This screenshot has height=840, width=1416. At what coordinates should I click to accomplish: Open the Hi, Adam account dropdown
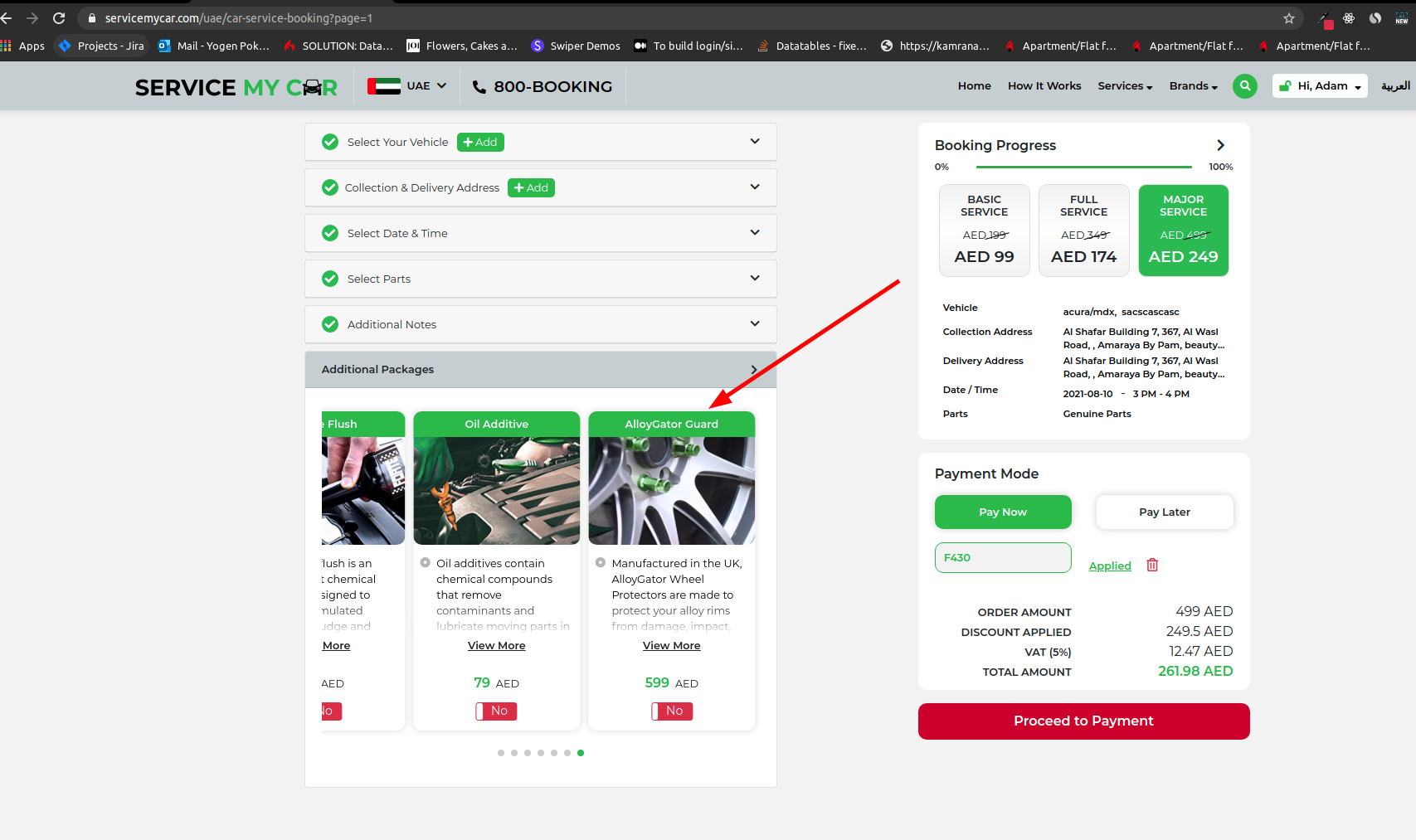point(1320,86)
